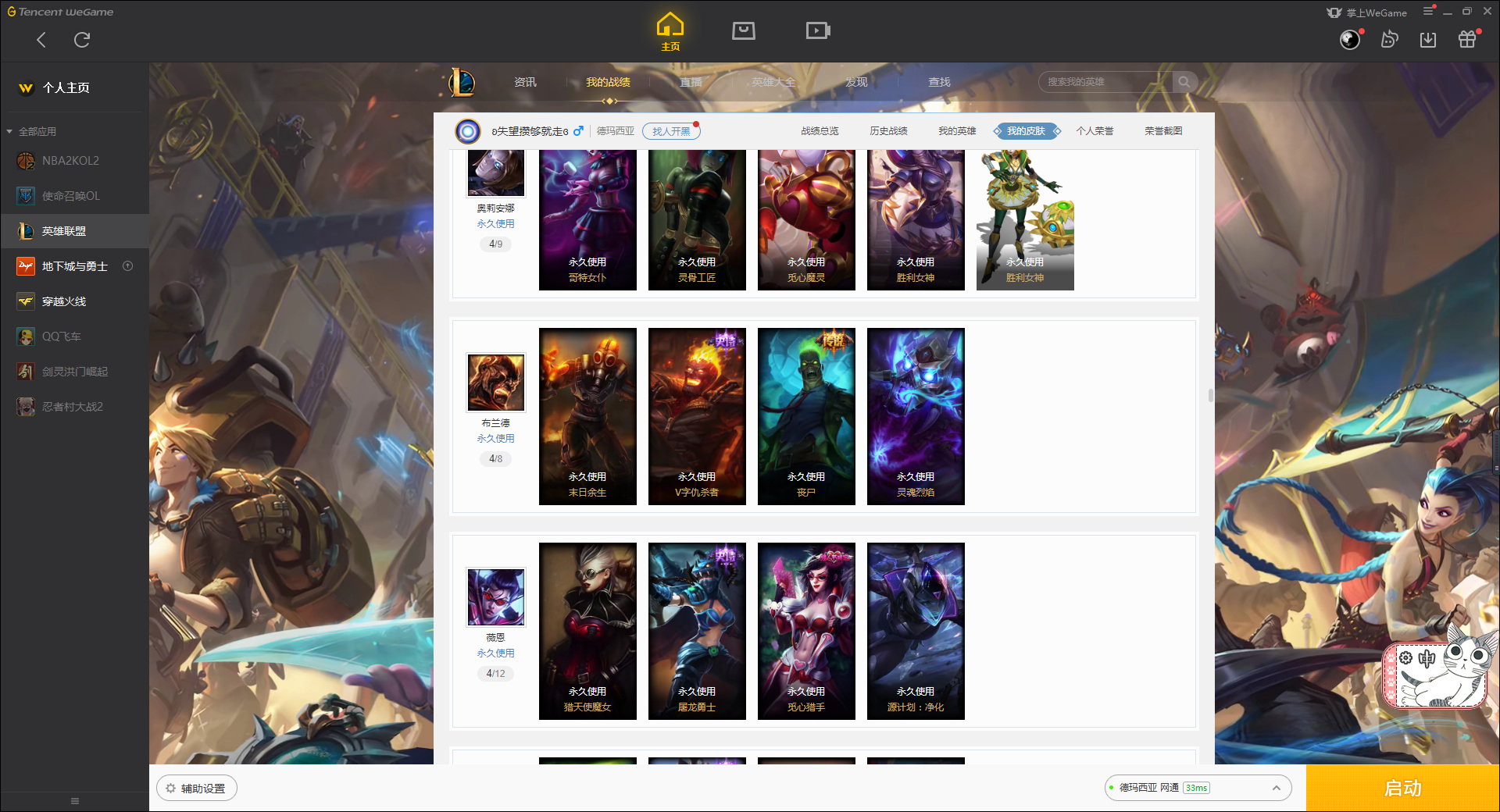Image resolution: width=1500 pixels, height=812 pixels.
Task: Switch to 历史战绩 sub-tab
Action: 888,131
